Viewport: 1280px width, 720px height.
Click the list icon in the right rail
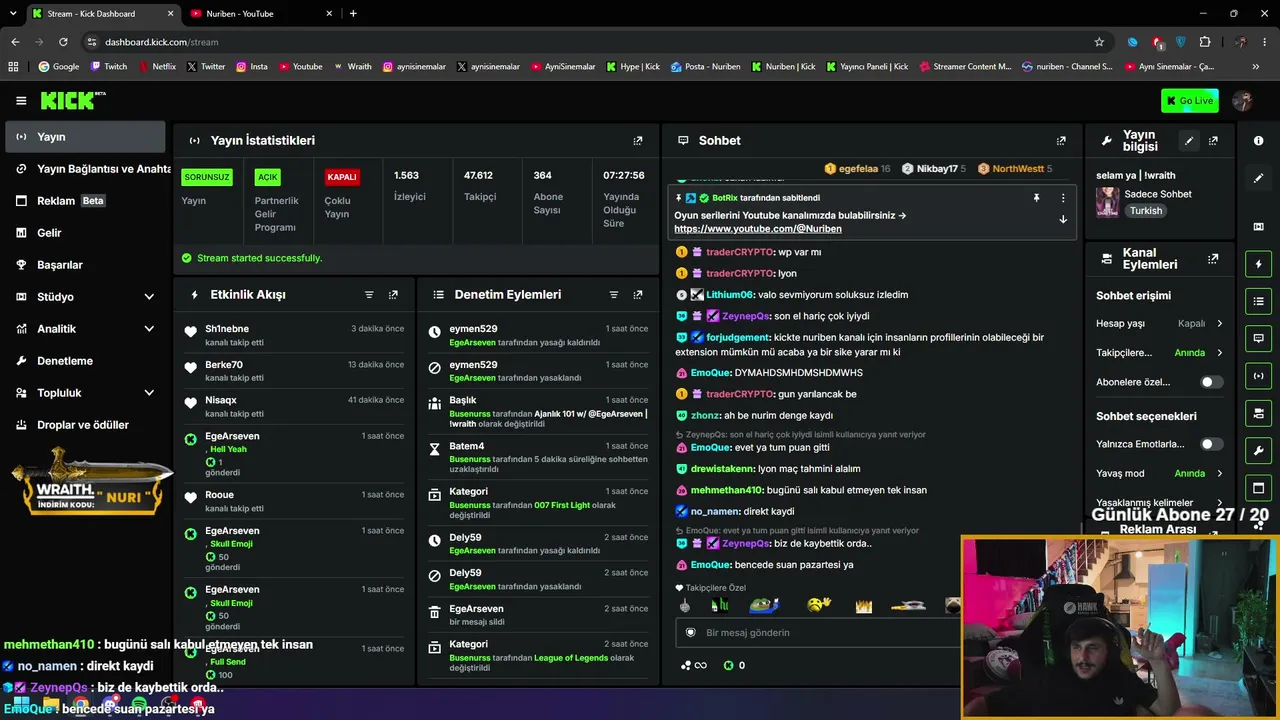pyautogui.click(x=1258, y=301)
